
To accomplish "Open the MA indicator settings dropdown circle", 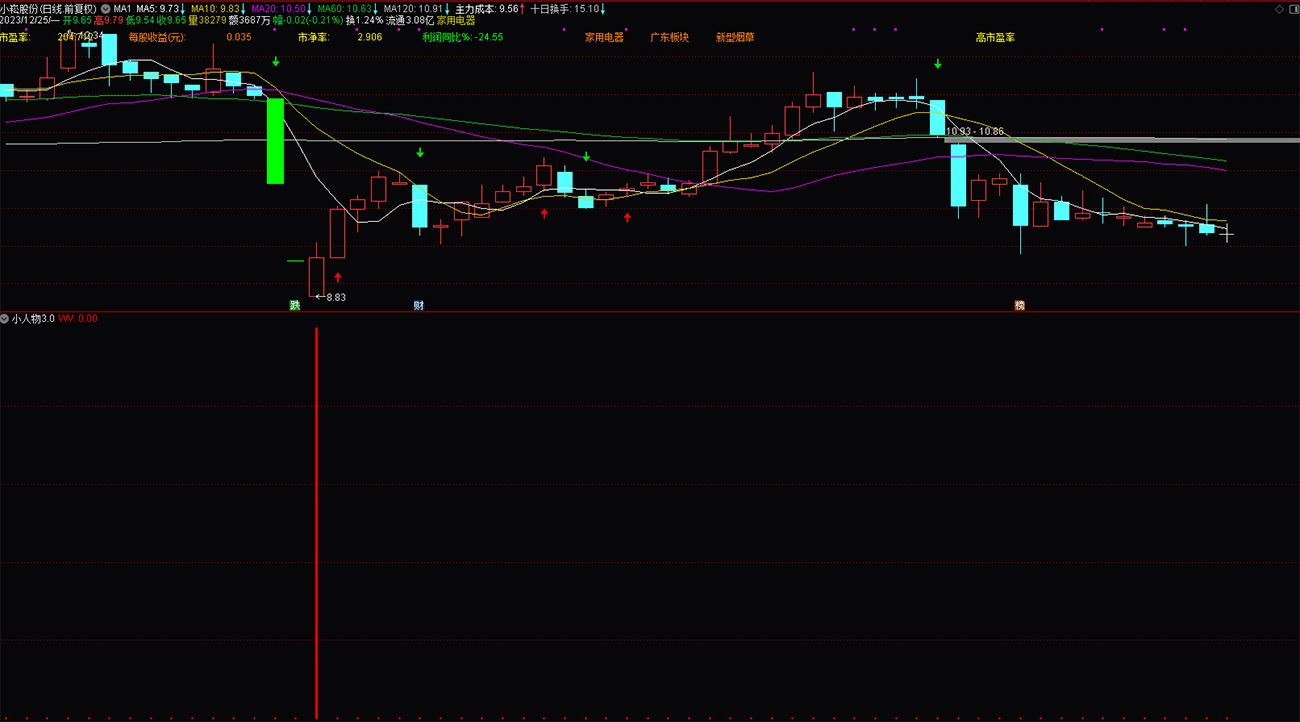I will [106, 8].
